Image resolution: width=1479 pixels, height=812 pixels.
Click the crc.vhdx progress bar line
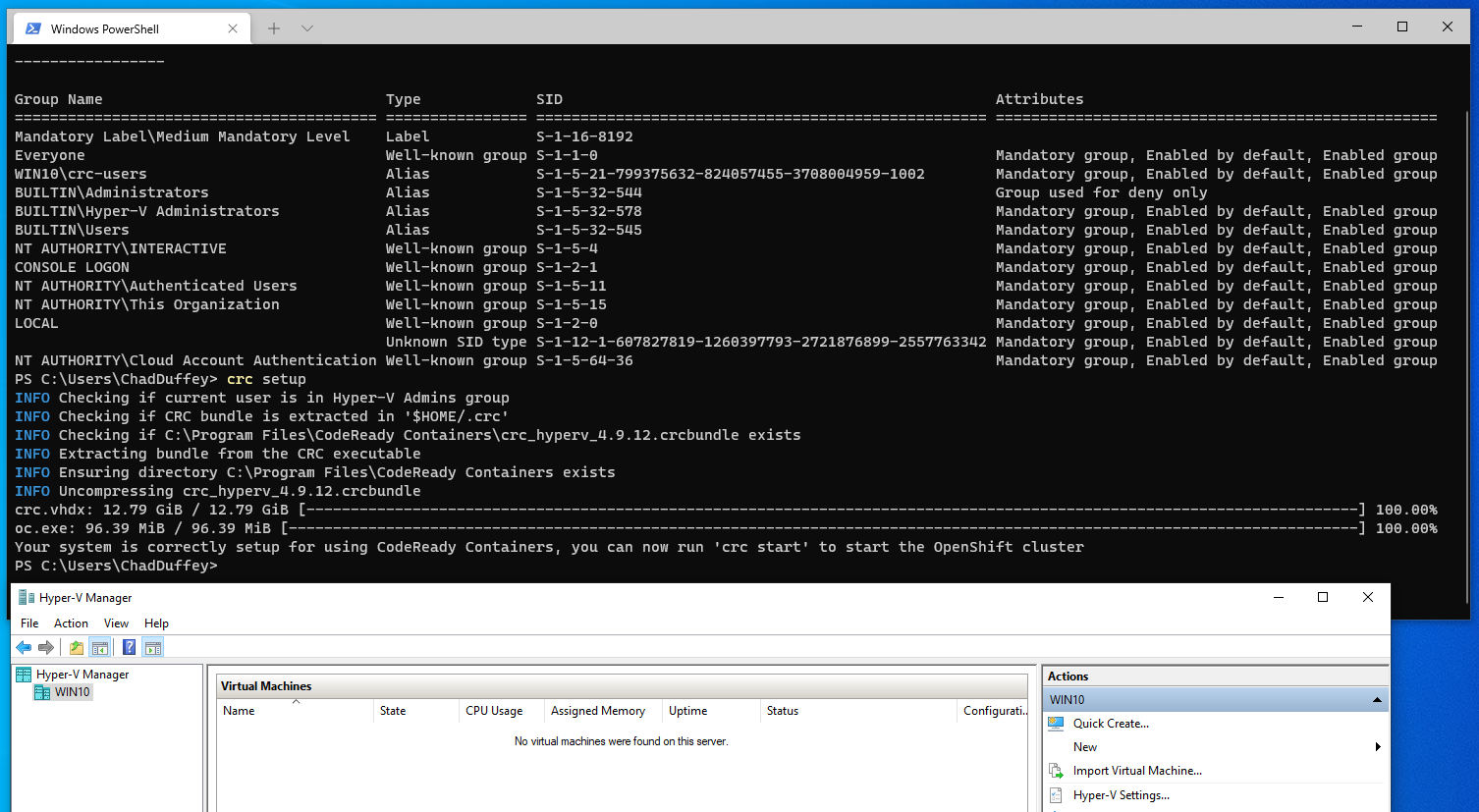point(726,510)
